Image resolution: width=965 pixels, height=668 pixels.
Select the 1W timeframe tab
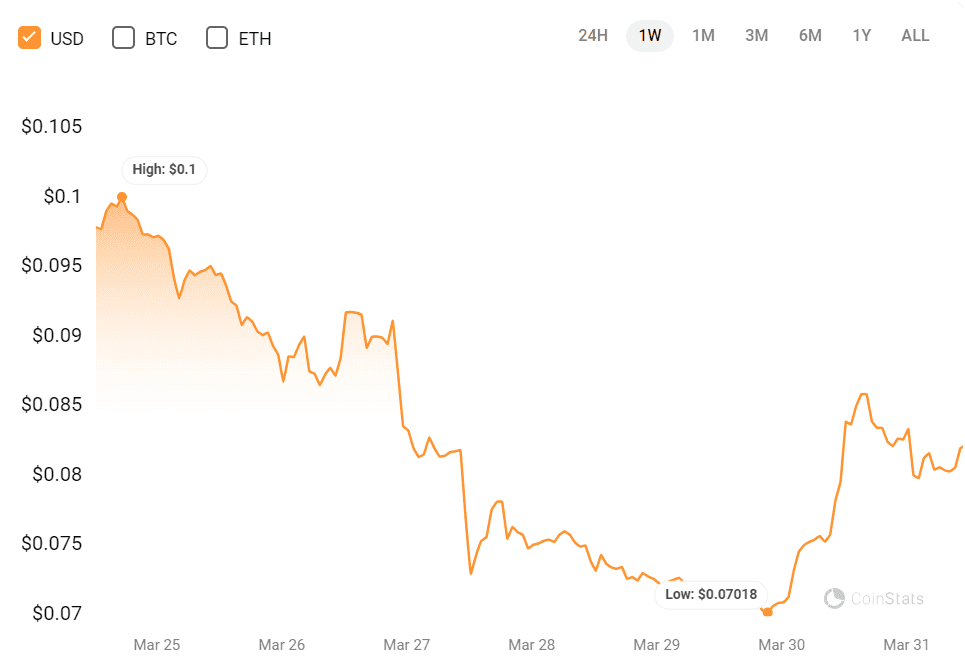click(x=649, y=35)
